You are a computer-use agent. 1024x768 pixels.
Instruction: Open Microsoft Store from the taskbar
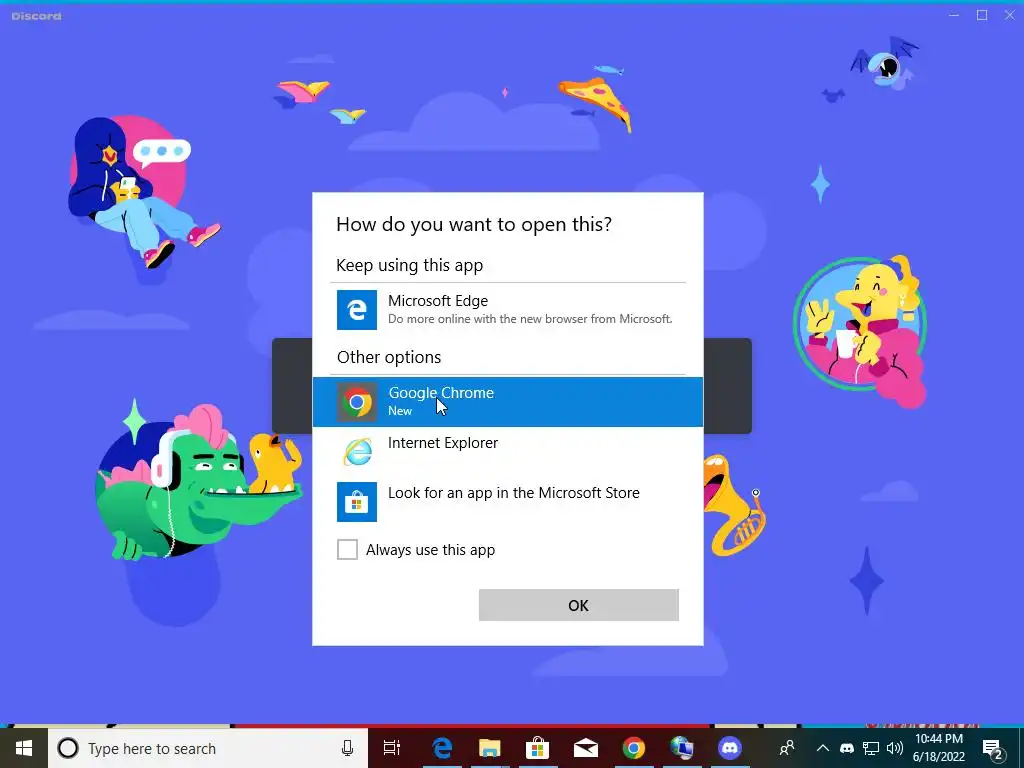(x=537, y=748)
